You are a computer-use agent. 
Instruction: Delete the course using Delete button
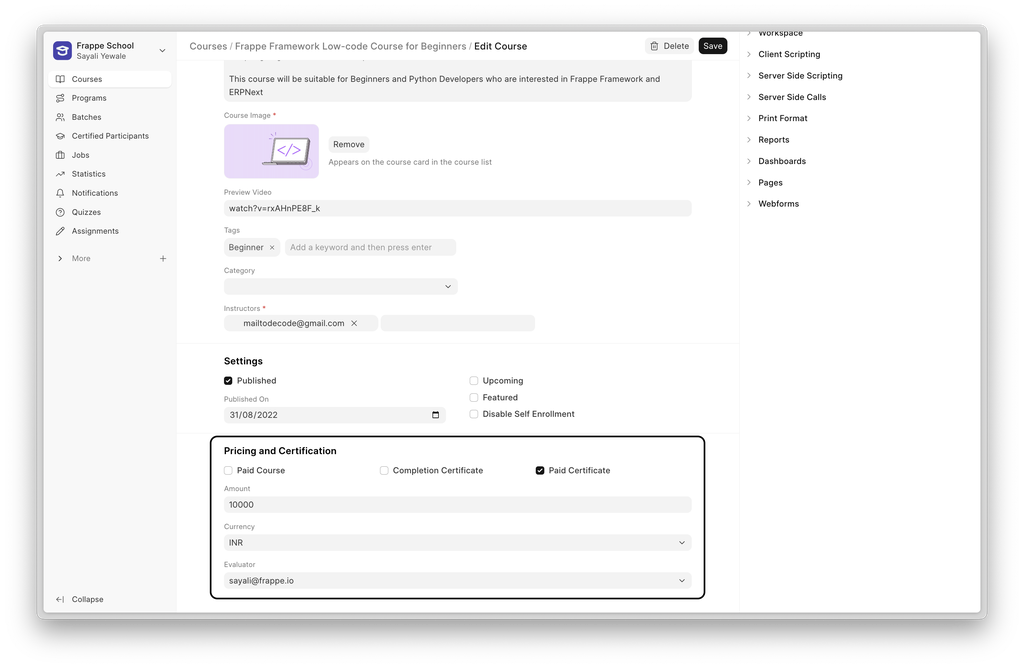[669, 46]
